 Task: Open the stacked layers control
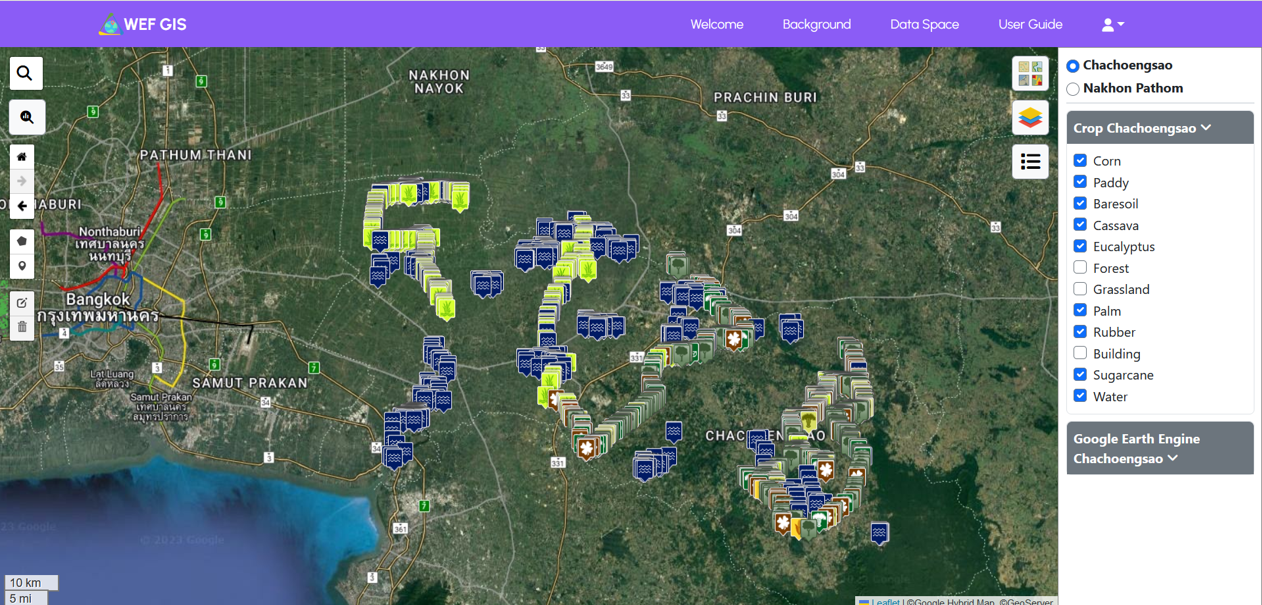click(x=1030, y=118)
